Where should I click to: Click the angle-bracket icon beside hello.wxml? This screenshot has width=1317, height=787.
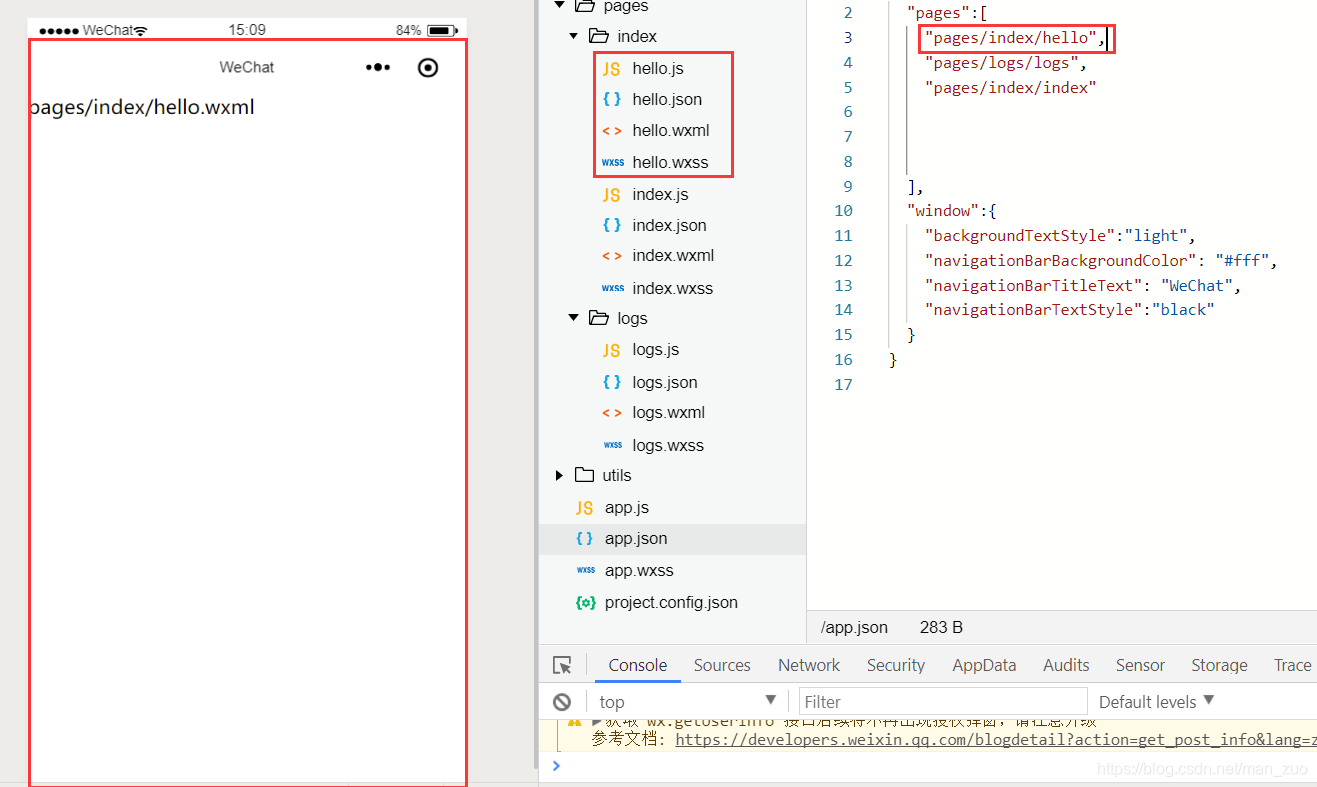coord(611,130)
